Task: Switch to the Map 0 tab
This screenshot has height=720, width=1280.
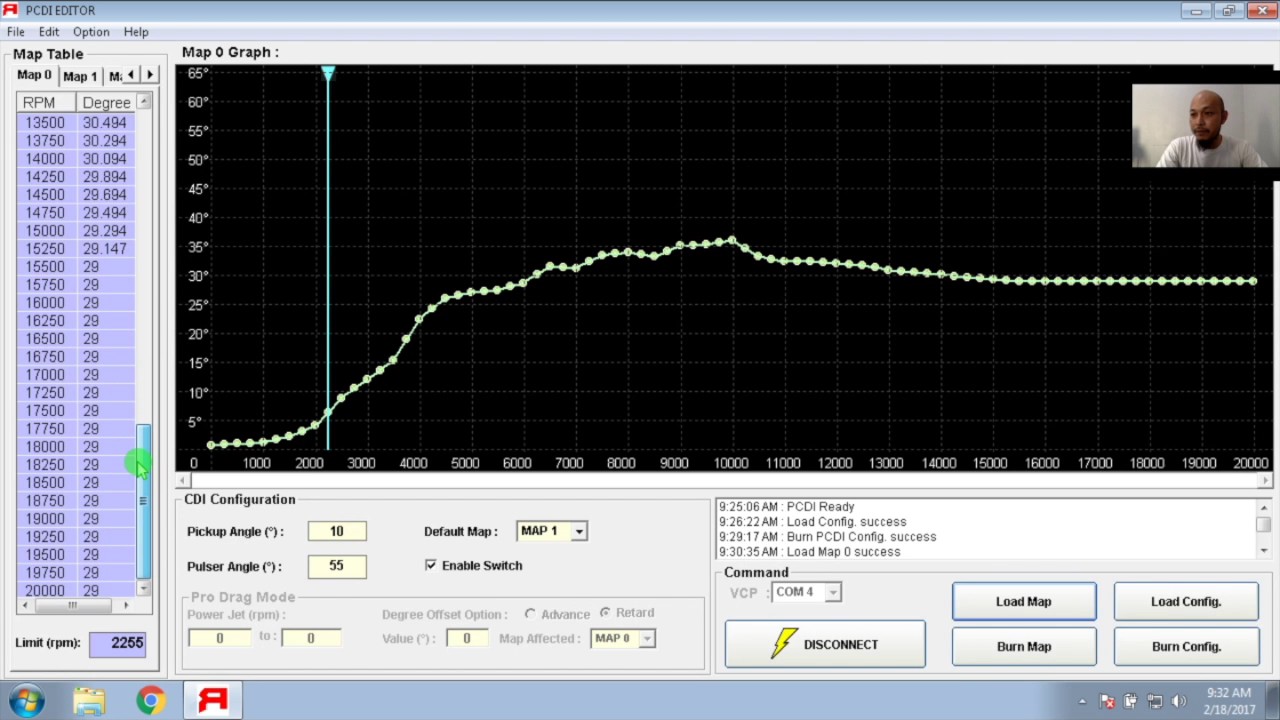Action: click(x=34, y=76)
